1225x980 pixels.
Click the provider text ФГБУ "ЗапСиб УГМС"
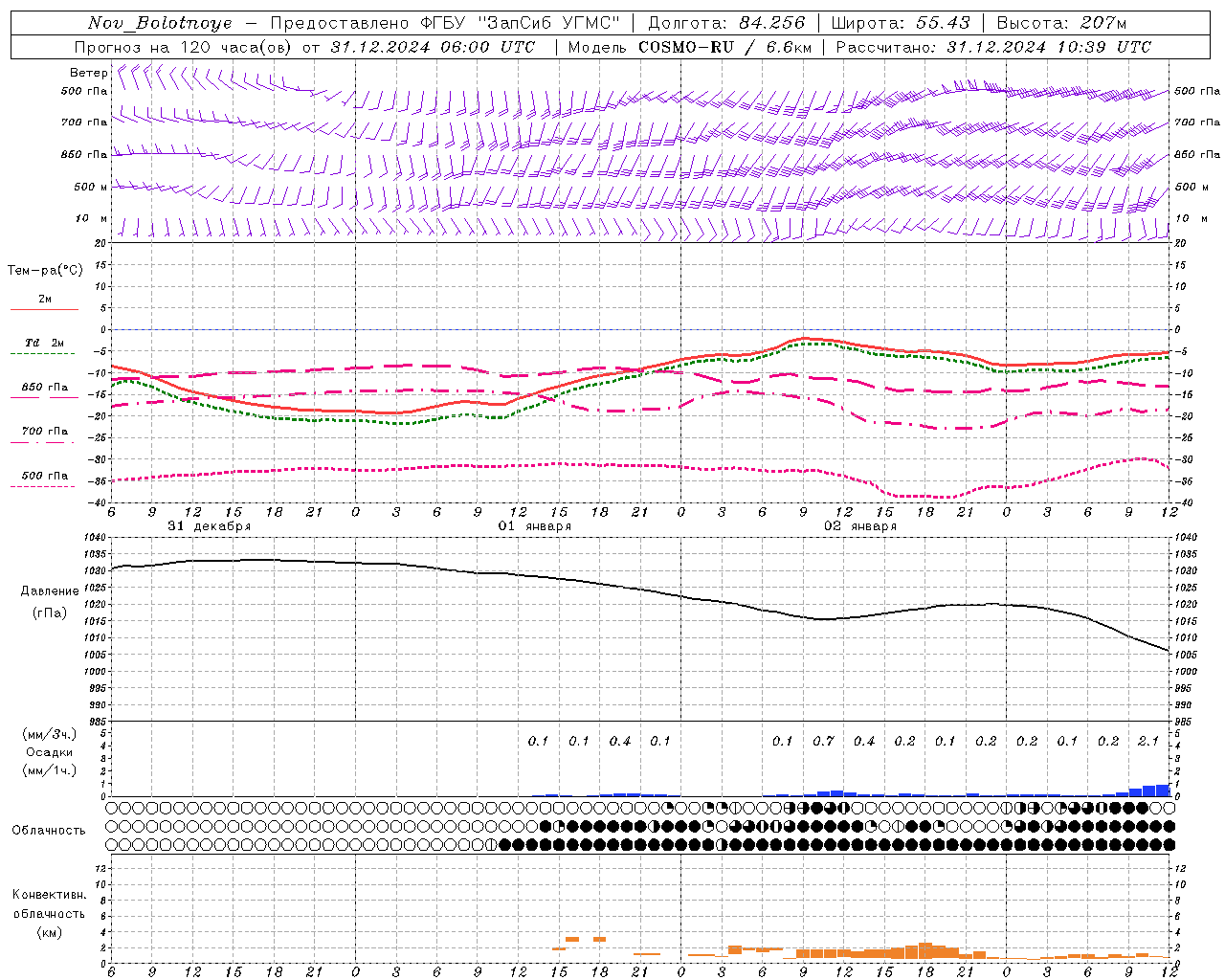coord(521,23)
